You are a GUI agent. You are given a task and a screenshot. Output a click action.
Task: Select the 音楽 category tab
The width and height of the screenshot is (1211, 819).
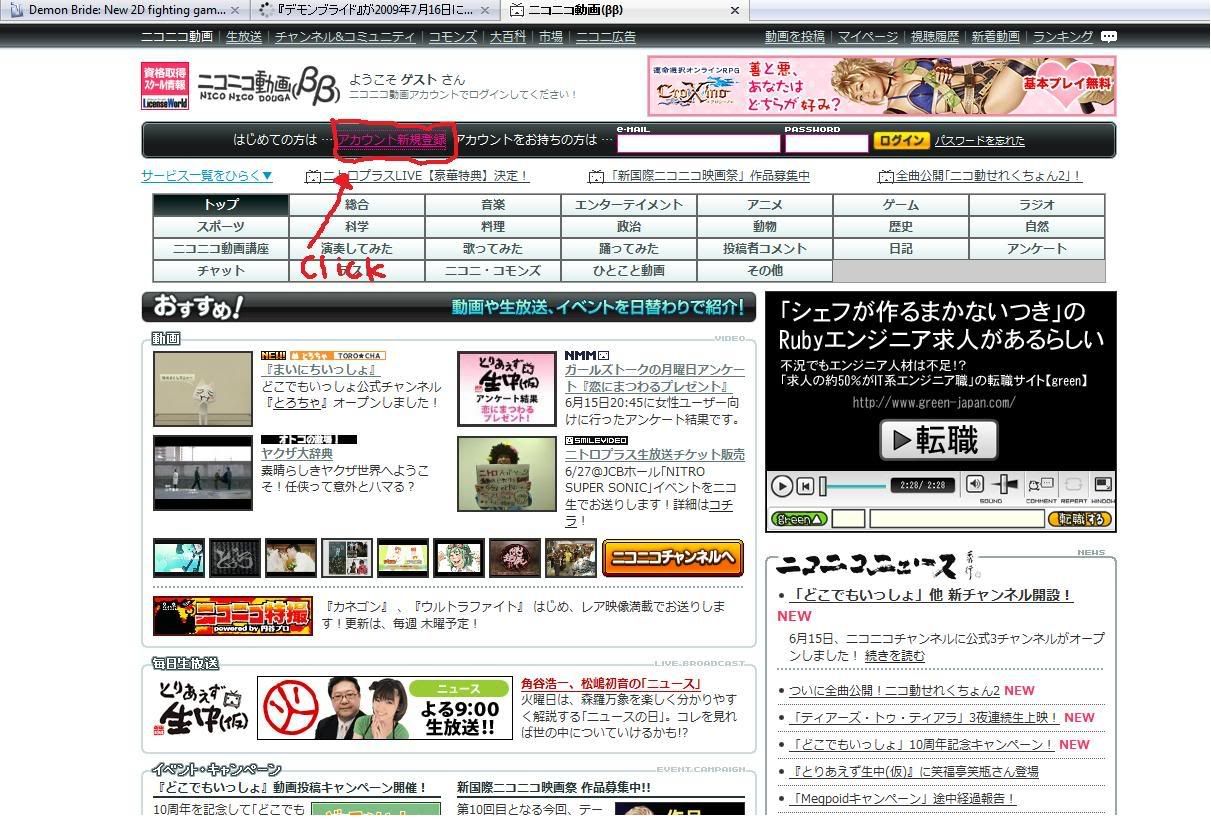click(x=493, y=205)
